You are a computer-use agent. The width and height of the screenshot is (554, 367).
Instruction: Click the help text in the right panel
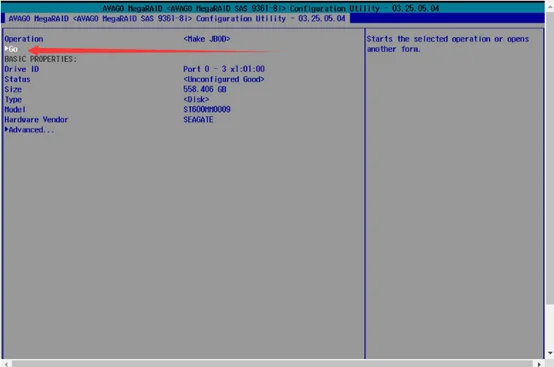(448, 44)
